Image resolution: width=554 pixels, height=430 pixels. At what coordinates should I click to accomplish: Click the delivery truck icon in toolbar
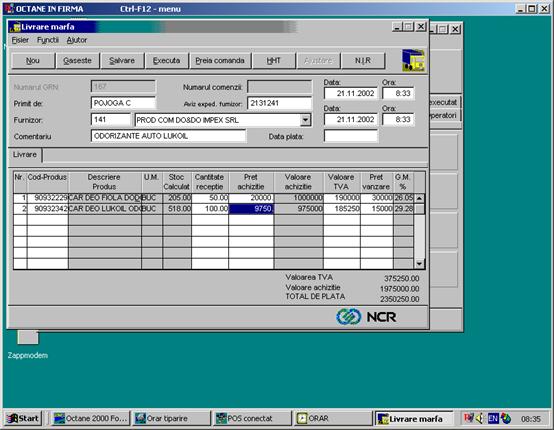413,60
